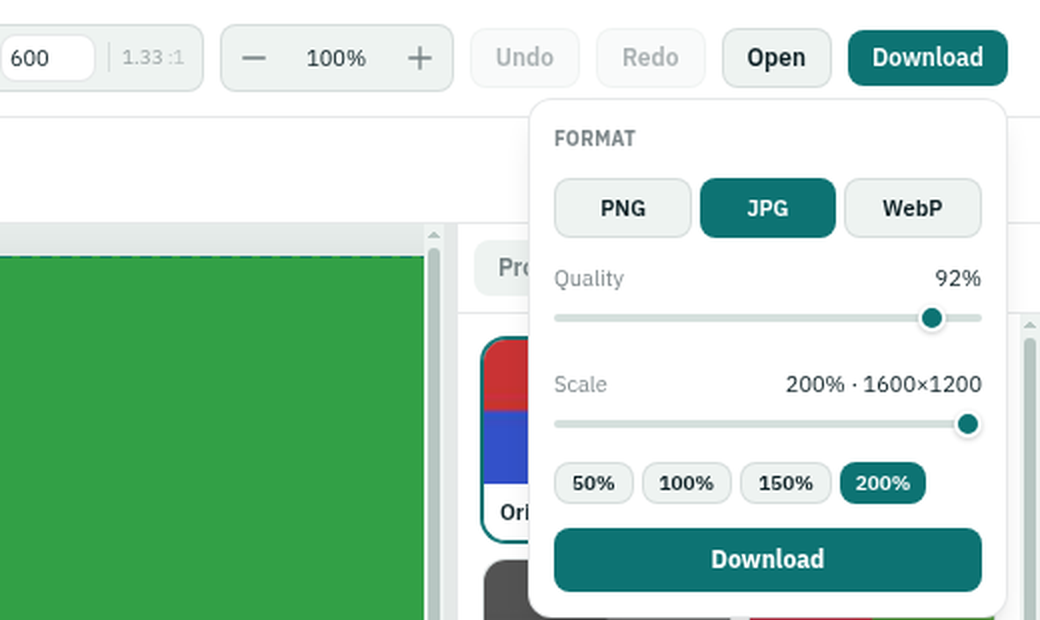The width and height of the screenshot is (1040, 620).
Task: Click the 92% quality value
Action: [958, 279]
